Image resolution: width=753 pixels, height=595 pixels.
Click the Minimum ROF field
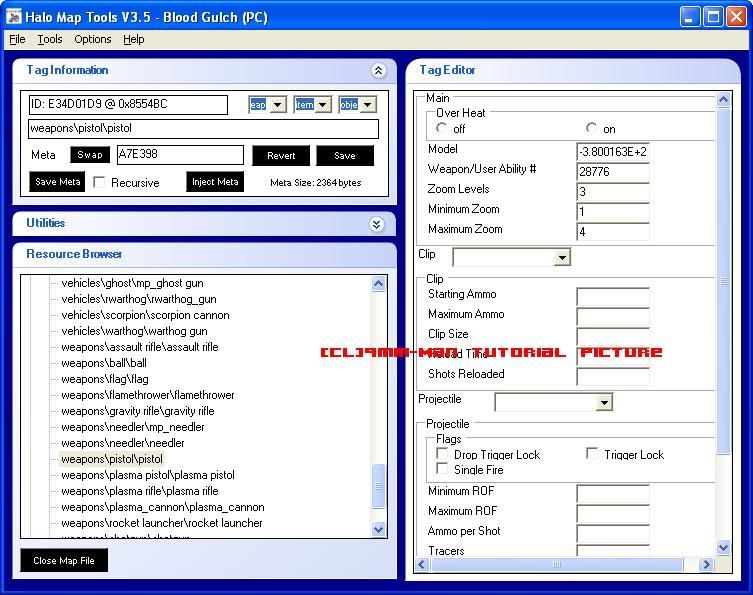613,494
